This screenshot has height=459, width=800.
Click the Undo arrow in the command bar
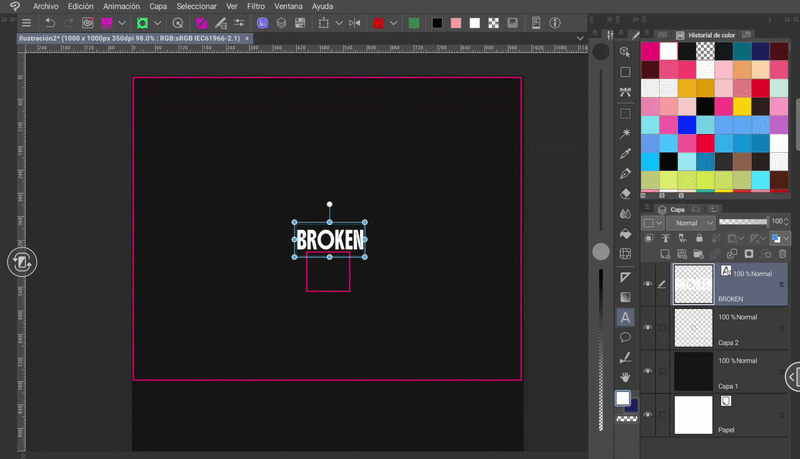click(x=50, y=22)
